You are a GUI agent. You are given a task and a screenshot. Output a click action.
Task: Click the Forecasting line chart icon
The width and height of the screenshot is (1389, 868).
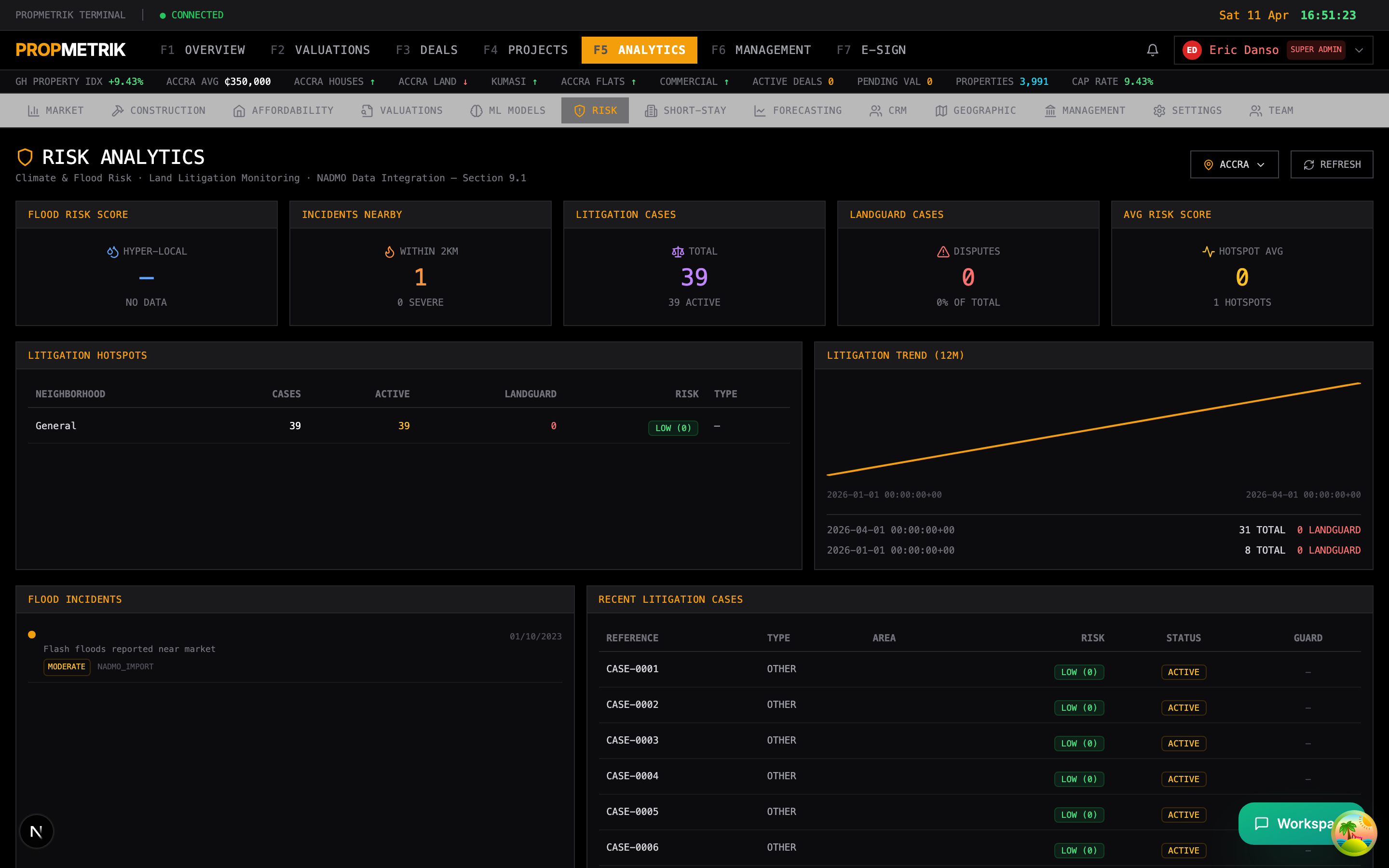point(760,111)
